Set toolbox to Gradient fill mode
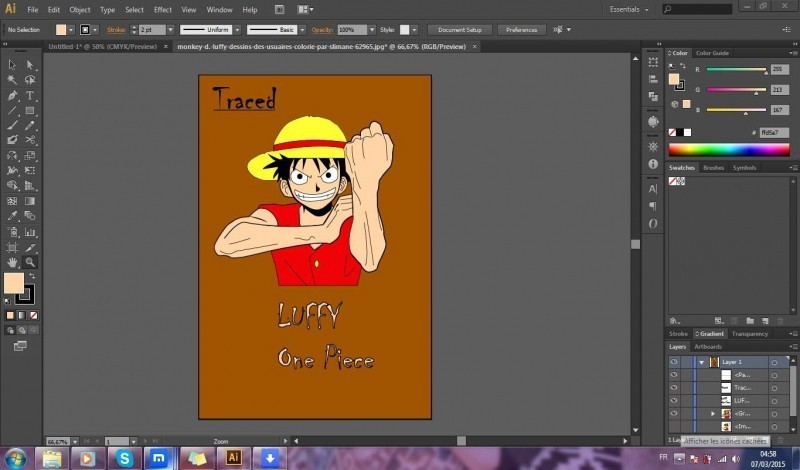 (21, 315)
